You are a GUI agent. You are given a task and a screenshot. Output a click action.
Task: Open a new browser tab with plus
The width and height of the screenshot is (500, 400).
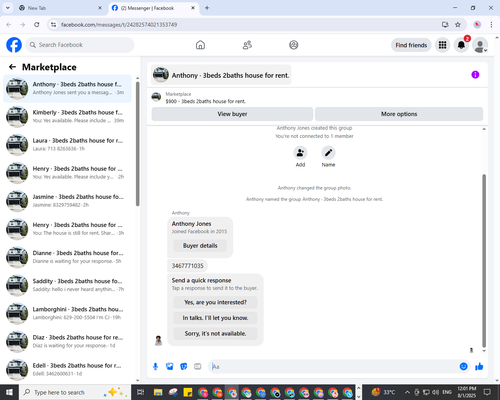pyautogui.click(x=207, y=8)
